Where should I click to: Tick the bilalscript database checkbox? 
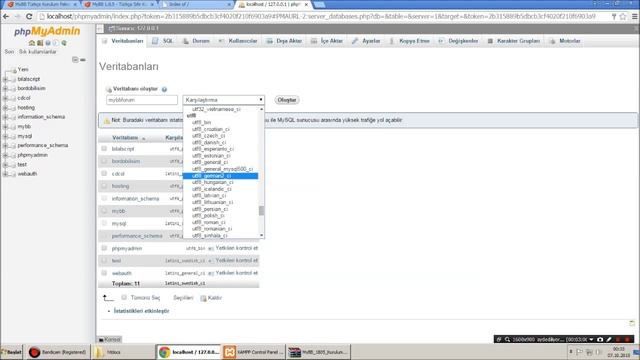click(104, 149)
